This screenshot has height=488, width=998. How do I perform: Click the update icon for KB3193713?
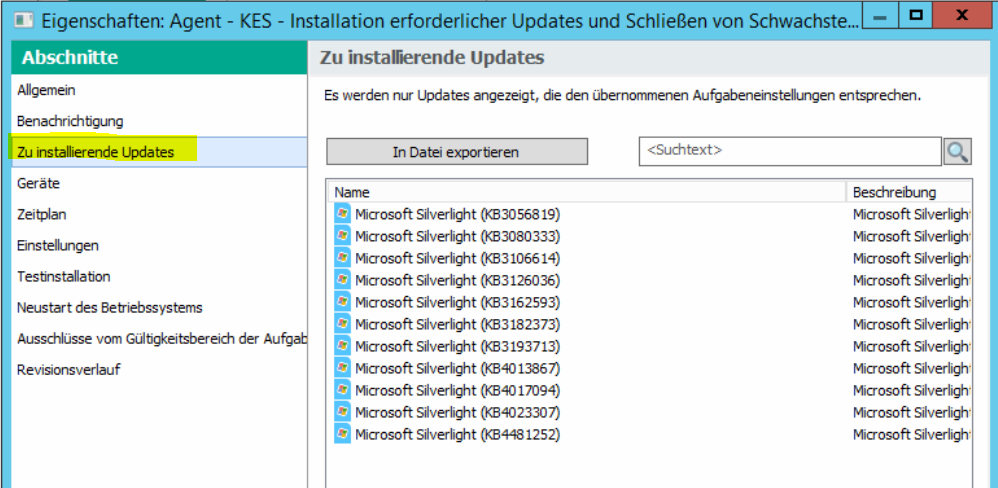point(342,346)
